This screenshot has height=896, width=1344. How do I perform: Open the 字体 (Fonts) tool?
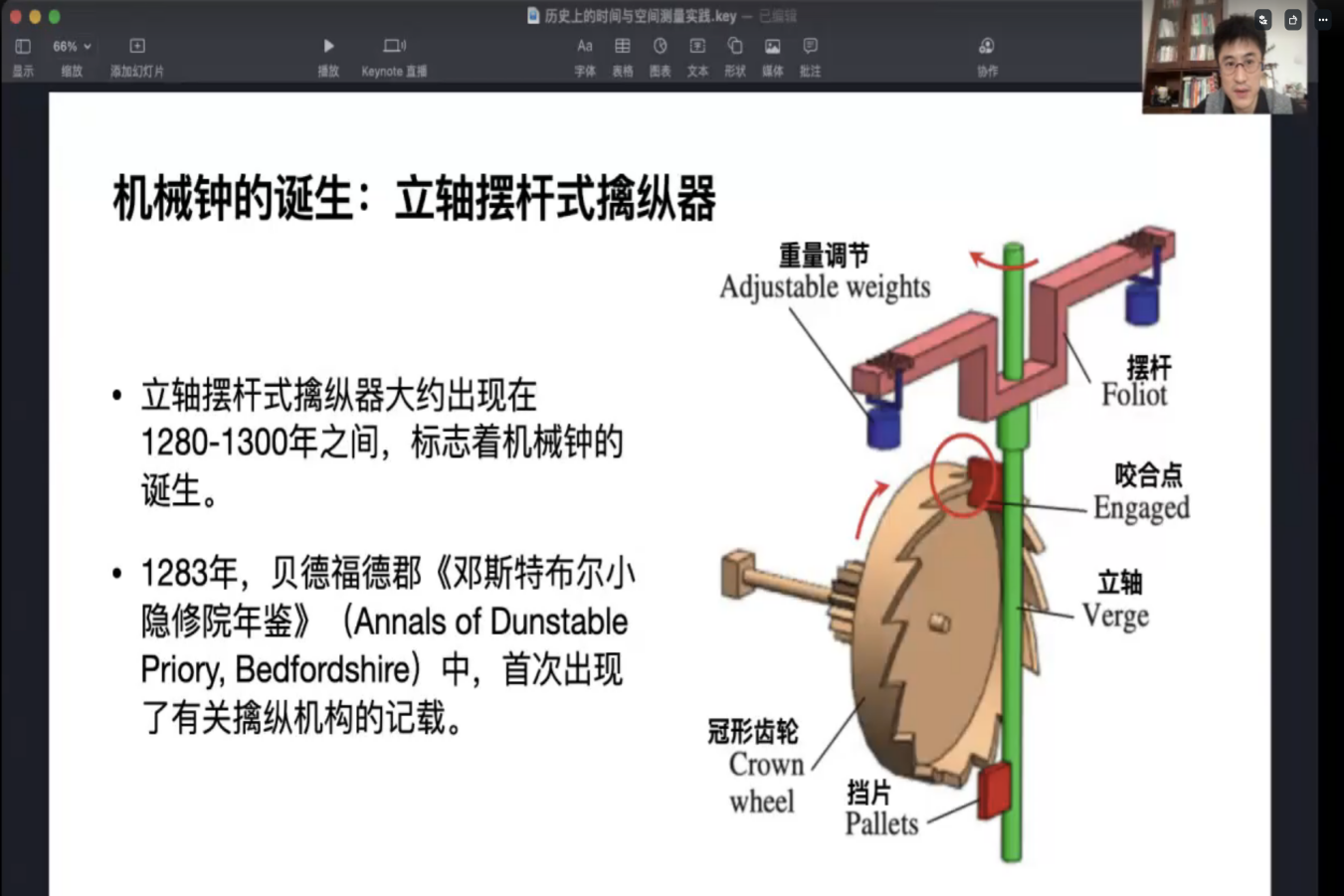(585, 46)
